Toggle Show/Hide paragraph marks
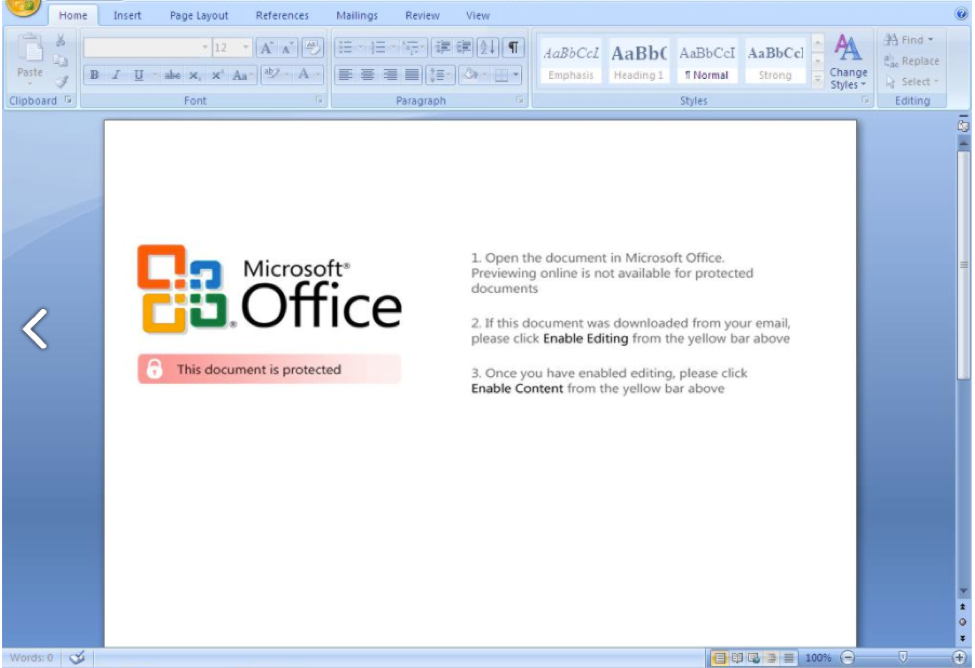This screenshot has height=668, width=975. [513, 48]
